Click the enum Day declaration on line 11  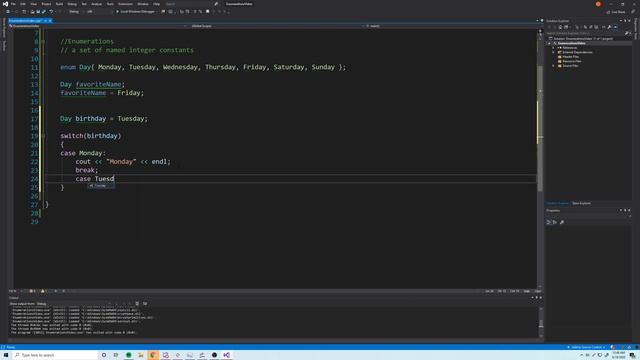click(203, 67)
